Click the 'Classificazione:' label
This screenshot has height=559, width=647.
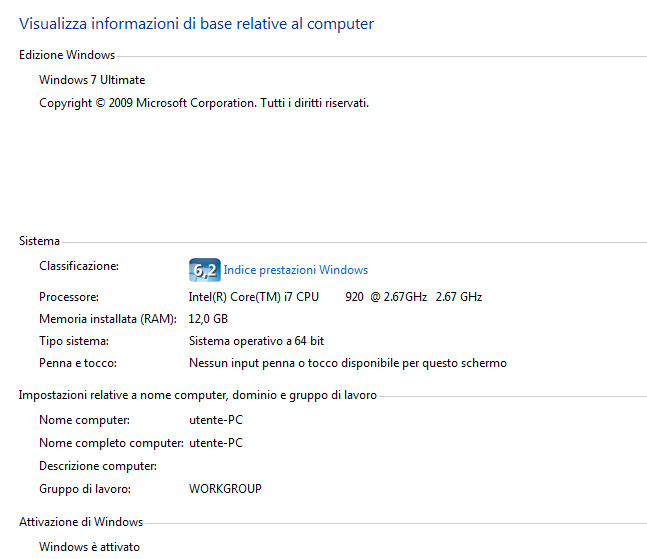[79, 266]
